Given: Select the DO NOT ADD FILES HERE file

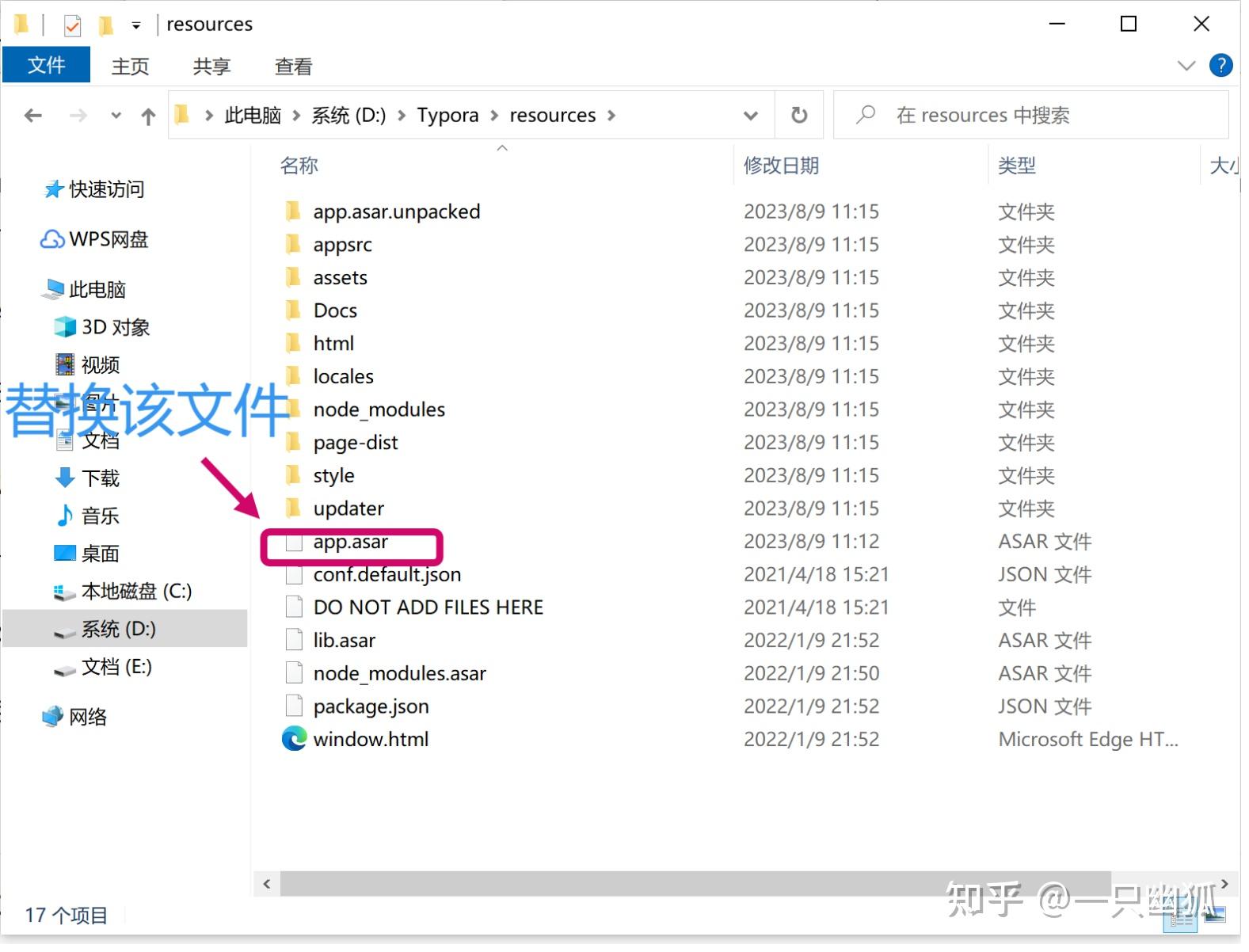Looking at the screenshot, I should 428,607.
